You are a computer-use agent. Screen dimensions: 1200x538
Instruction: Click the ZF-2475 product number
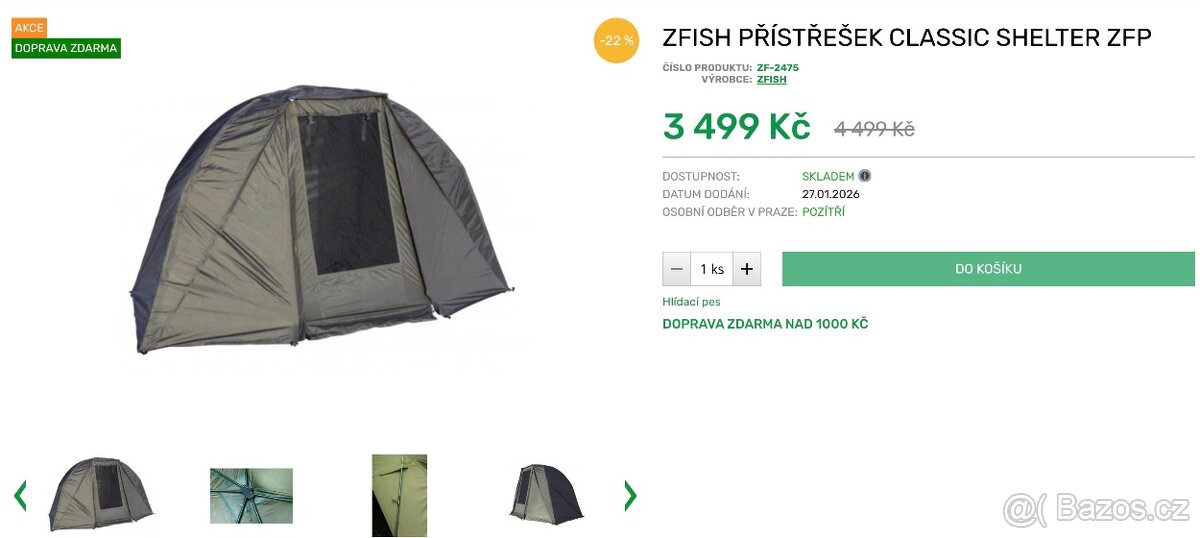tap(778, 67)
